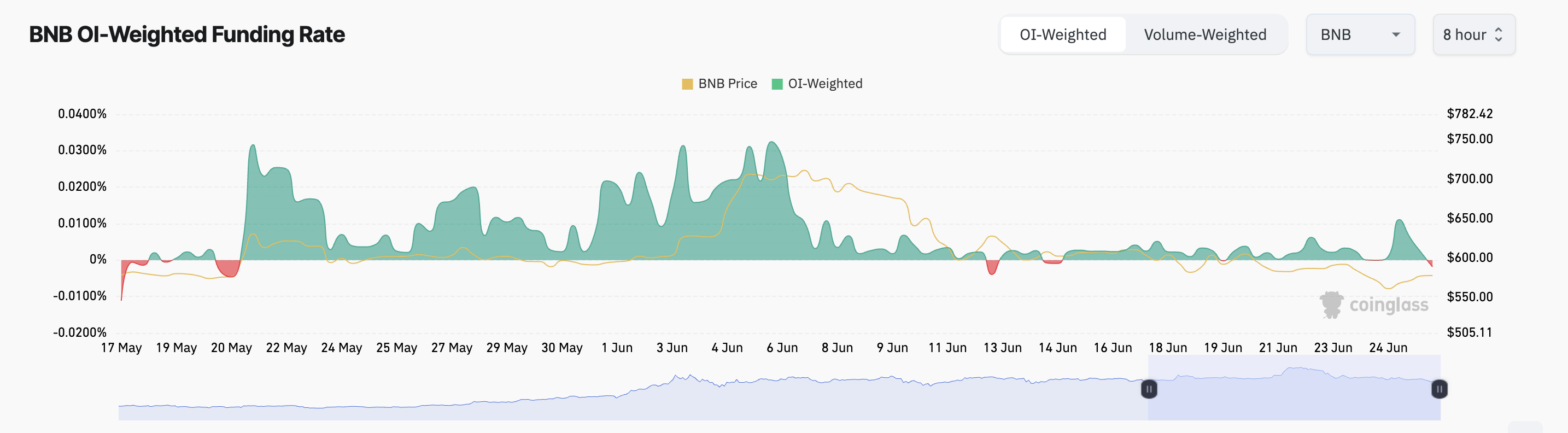Click the highlighted selected window in the range navigator
1568x433 pixels.
tap(1294, 388)
